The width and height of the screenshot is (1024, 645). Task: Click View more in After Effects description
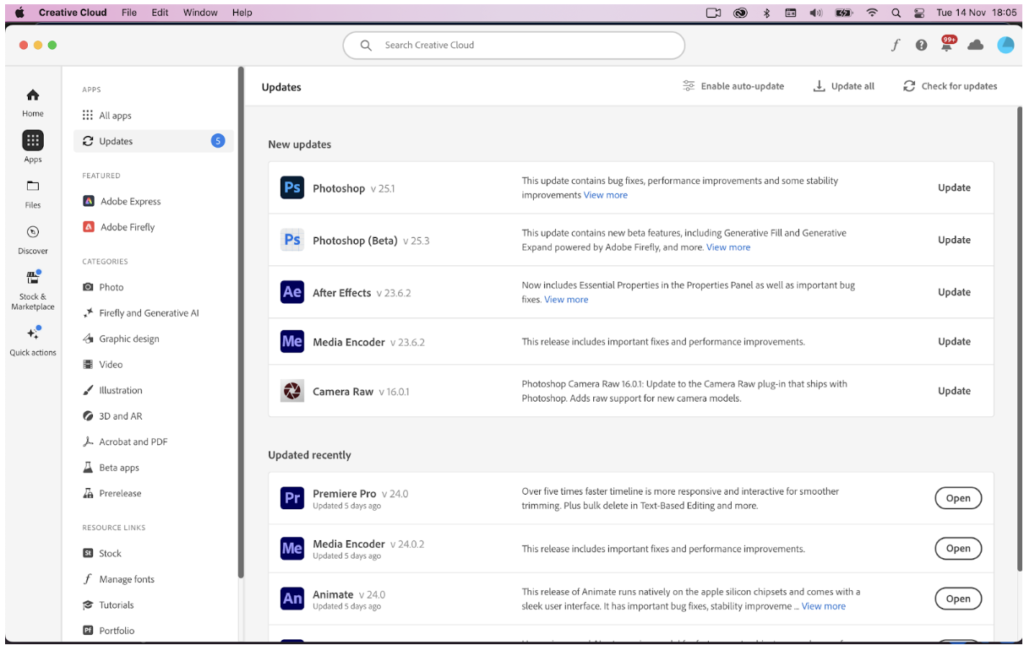566,300
